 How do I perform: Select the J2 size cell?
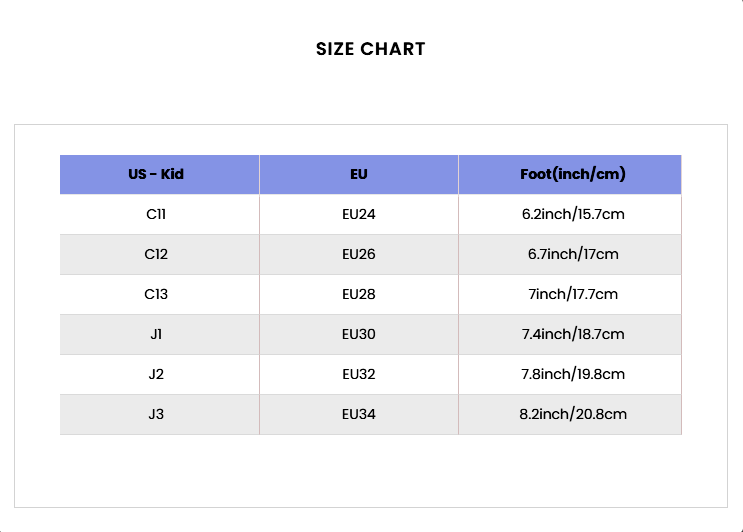pyautogui.click(x=156, y=374)
